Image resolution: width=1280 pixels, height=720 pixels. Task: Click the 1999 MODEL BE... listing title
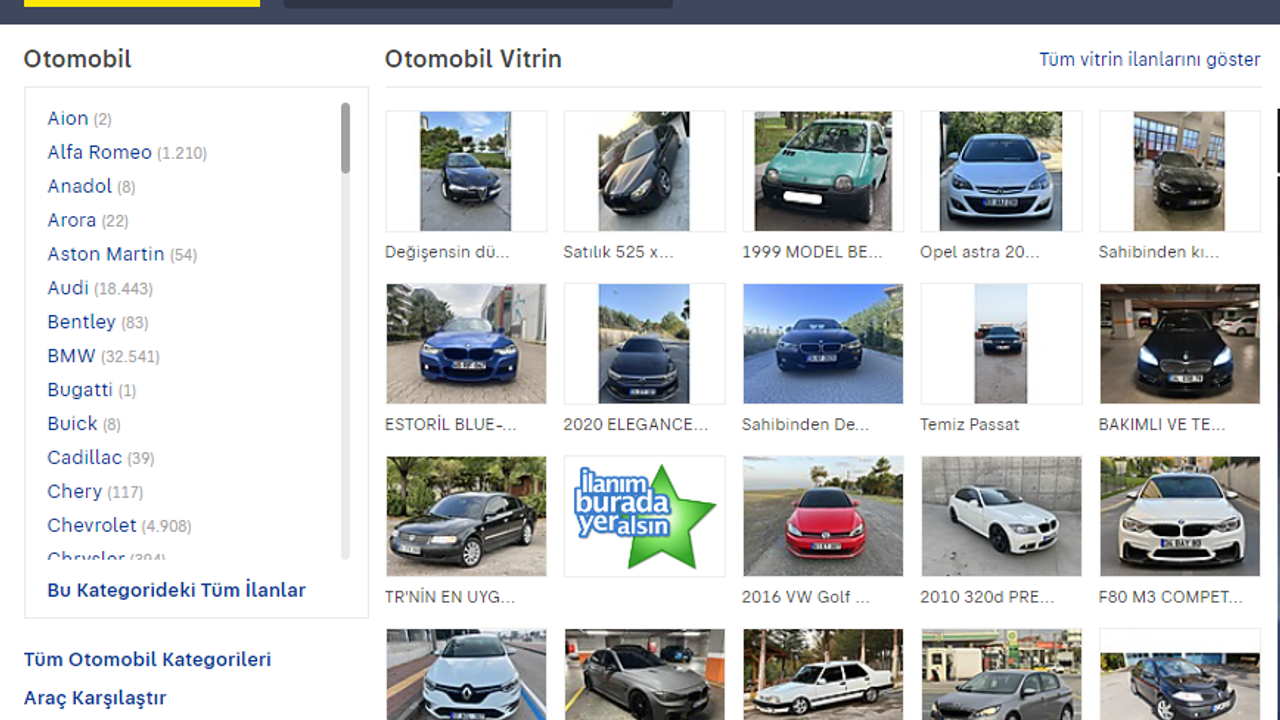(x=812, y=252)
